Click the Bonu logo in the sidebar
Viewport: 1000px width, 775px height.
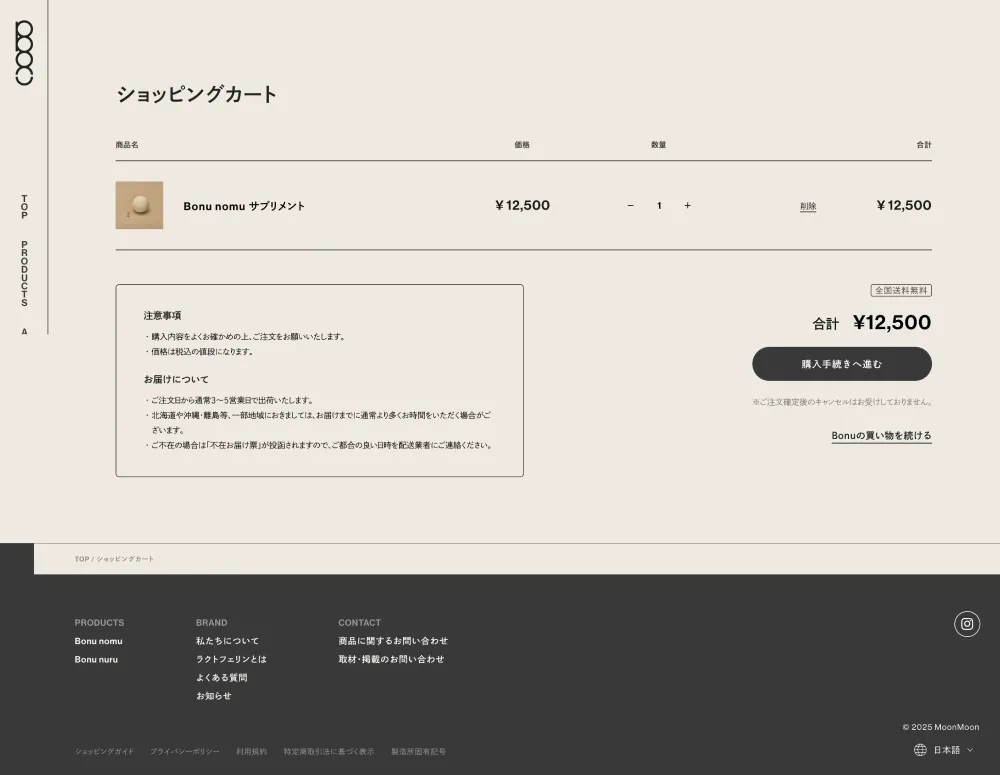click(24, 53)
